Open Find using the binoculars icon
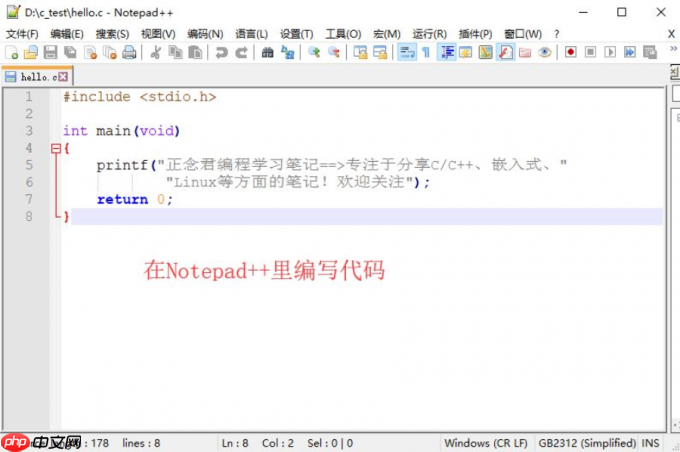The width and height of the screenshot is (680, 452). click(268, 52)
